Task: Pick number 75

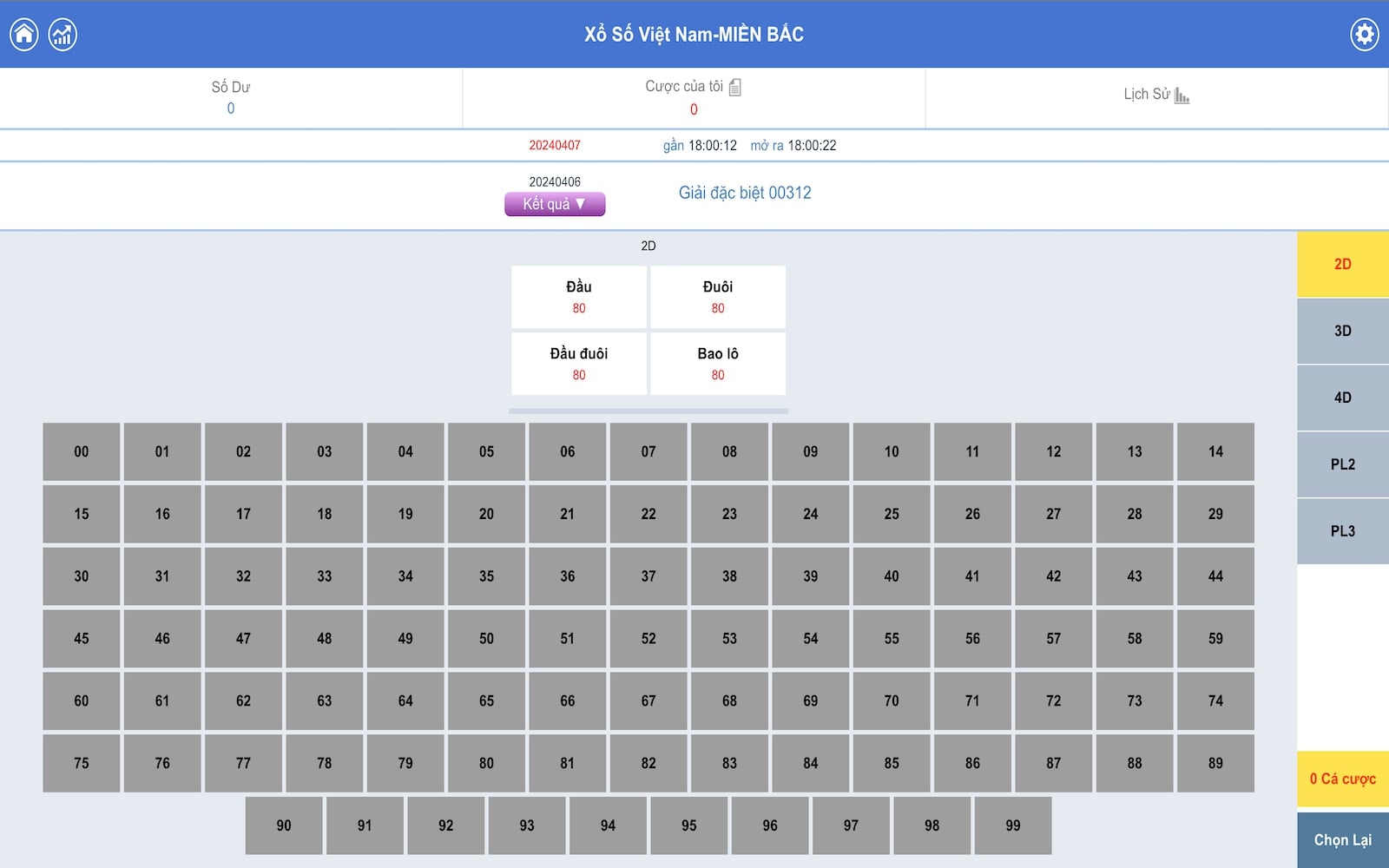Action: 82,764
